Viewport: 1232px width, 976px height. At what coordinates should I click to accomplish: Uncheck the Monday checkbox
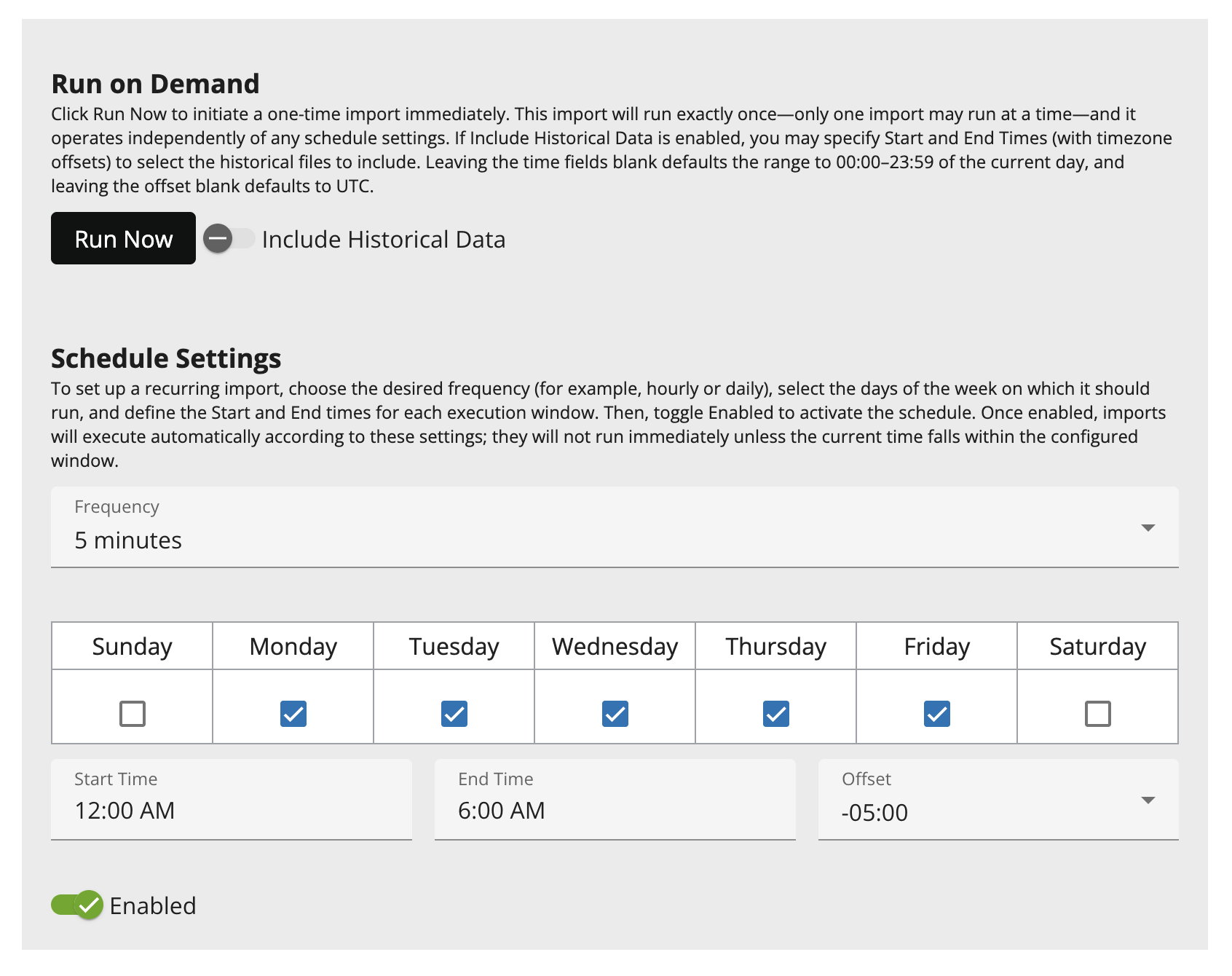(293, 714)
